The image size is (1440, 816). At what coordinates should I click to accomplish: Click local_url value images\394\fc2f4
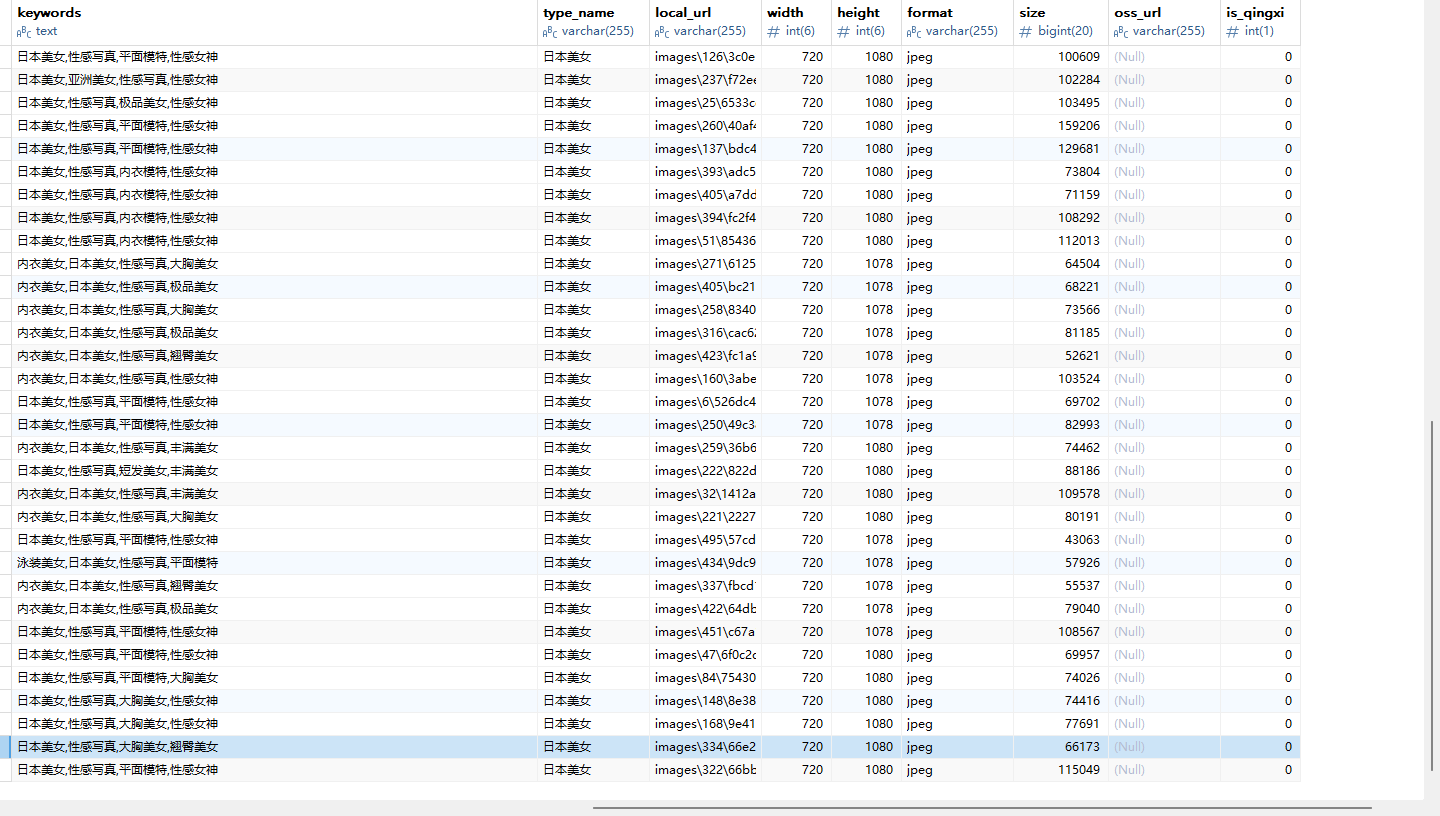point(706,218)
